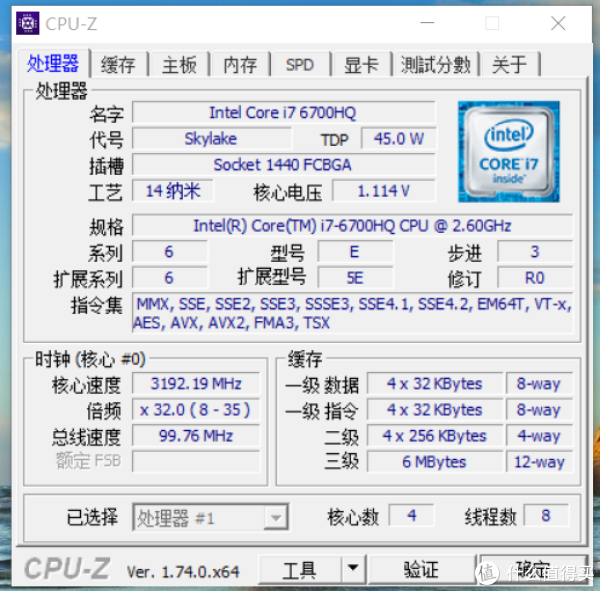Click the processor name field Intel Core i7 6700HQ
The width and height of the screenshot is (600, 591).
[x=284, y=113]
